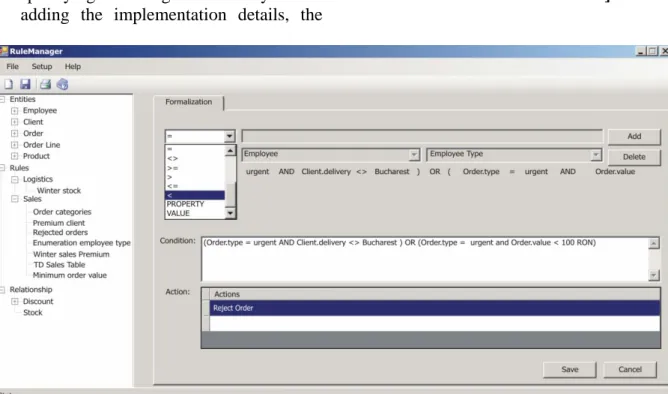Collapse the Sales rules node
The height and width of the screenshot is (394, 668).
click(x=14, y=199)
